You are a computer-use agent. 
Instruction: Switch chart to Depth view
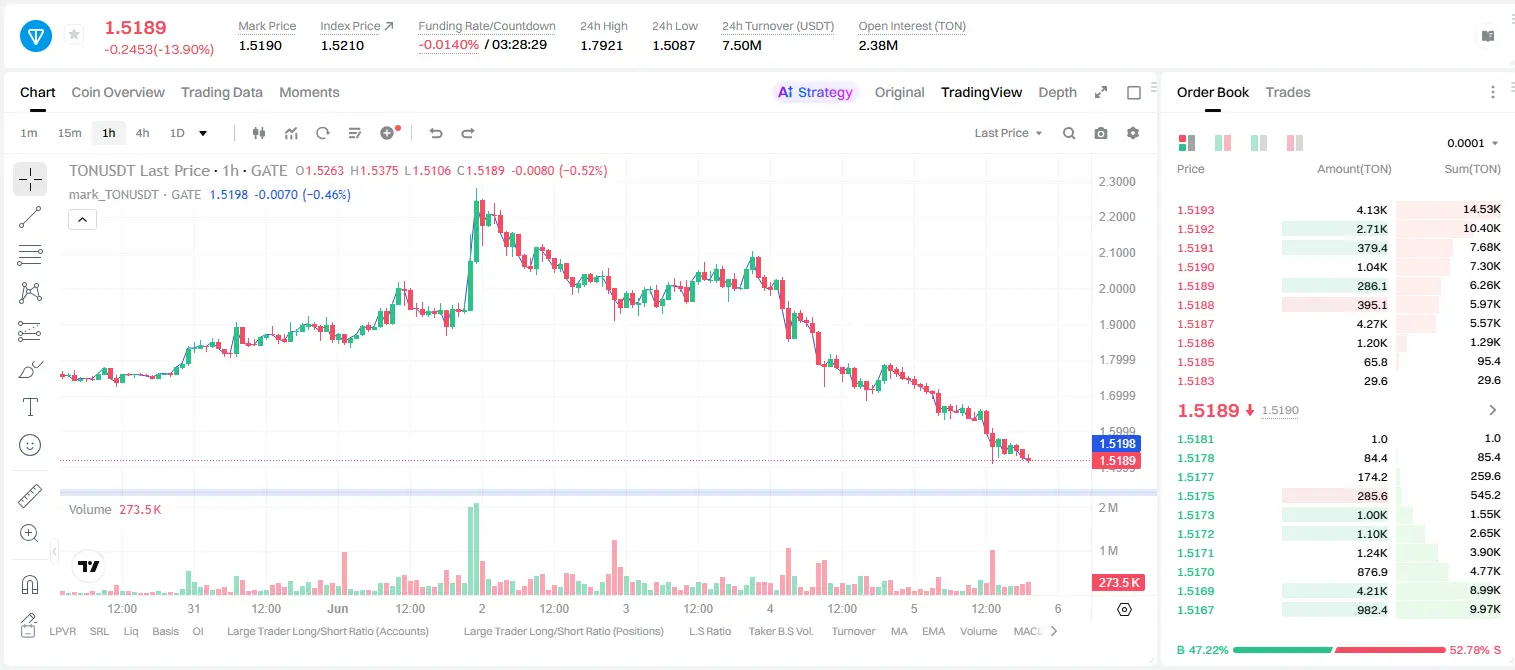click(1057, 92)
